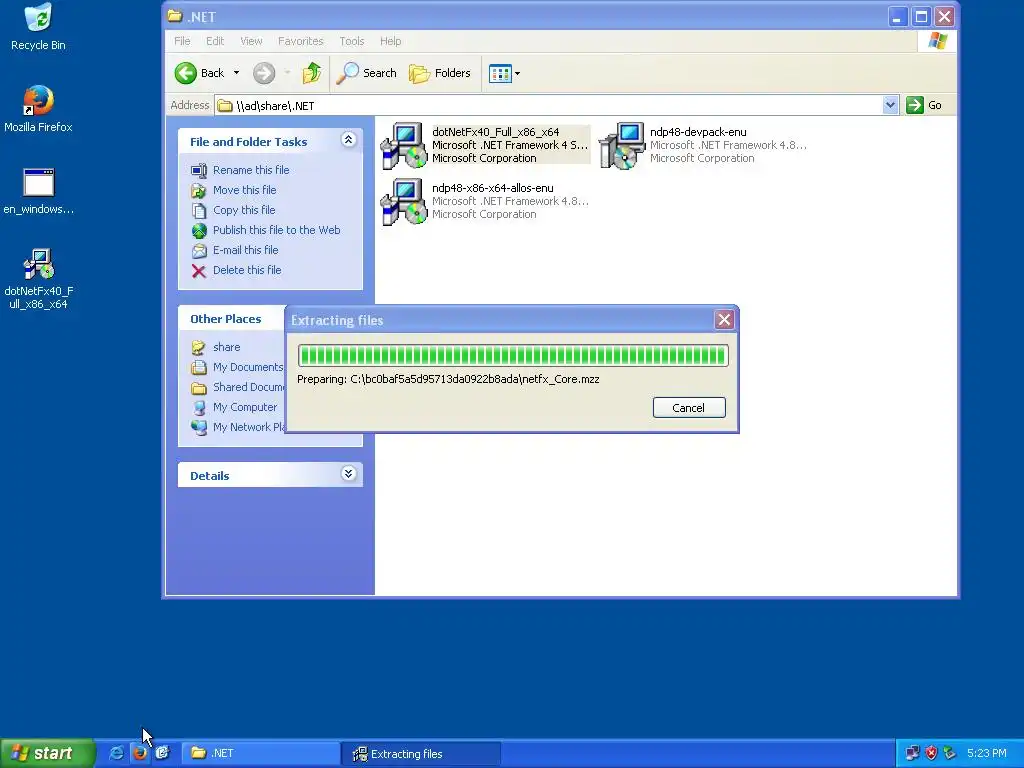The width and height of the screenshot is (1024, 768).
Task: Click the Preparing file path text
Action: (448, 379)
